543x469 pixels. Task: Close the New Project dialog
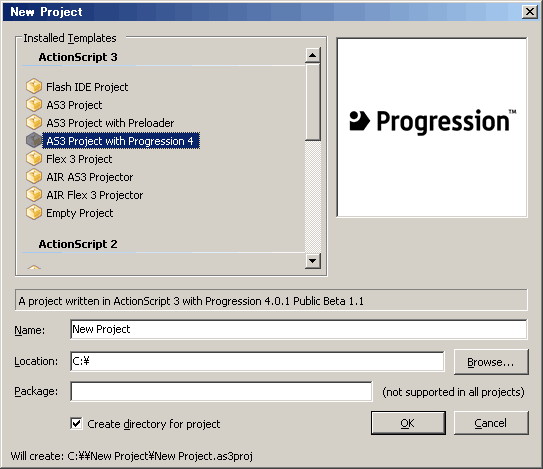click(x=530, y=12)
